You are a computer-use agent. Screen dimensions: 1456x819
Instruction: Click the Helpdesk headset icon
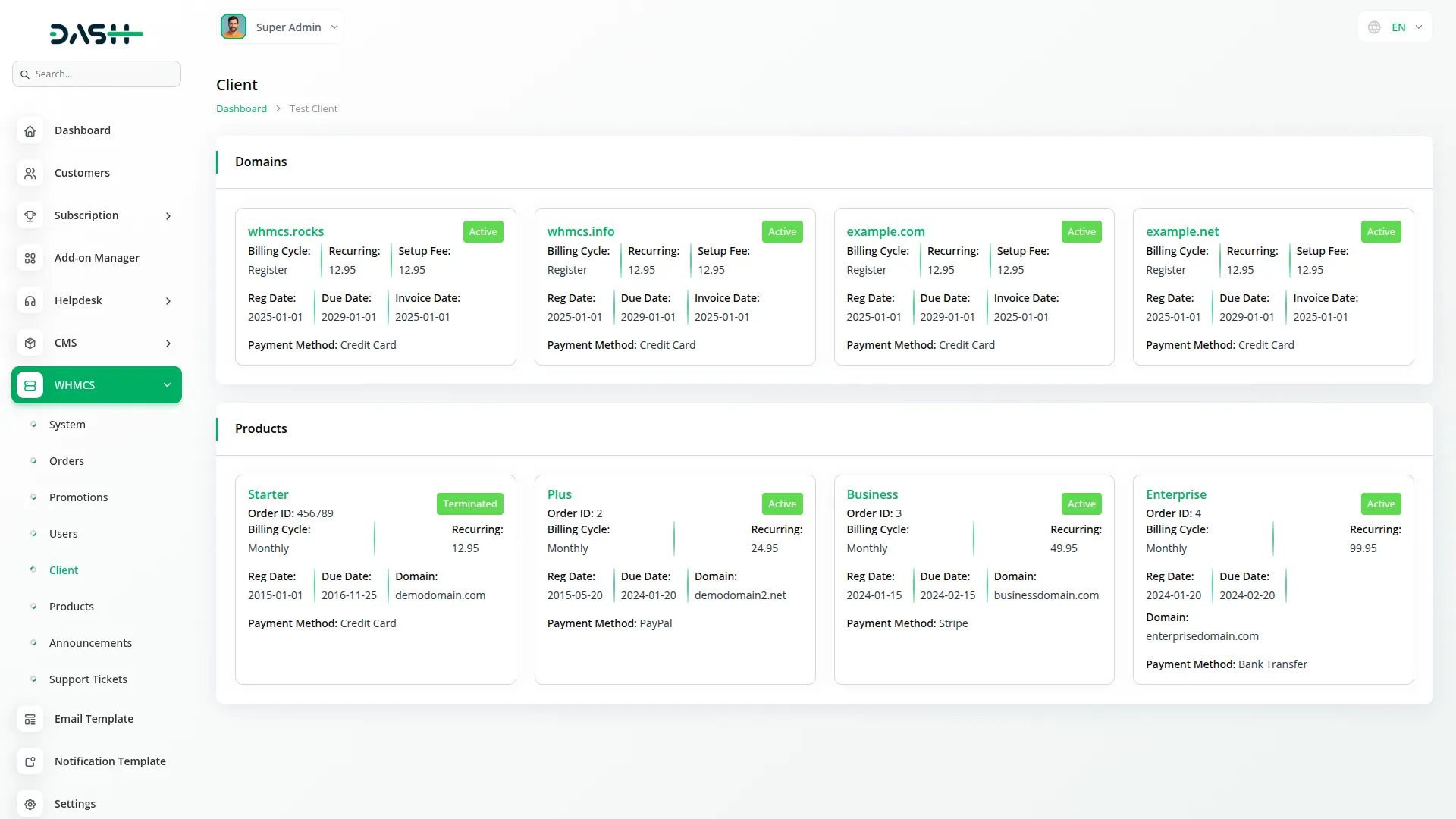pyautogui.click(x=30, y=301)
